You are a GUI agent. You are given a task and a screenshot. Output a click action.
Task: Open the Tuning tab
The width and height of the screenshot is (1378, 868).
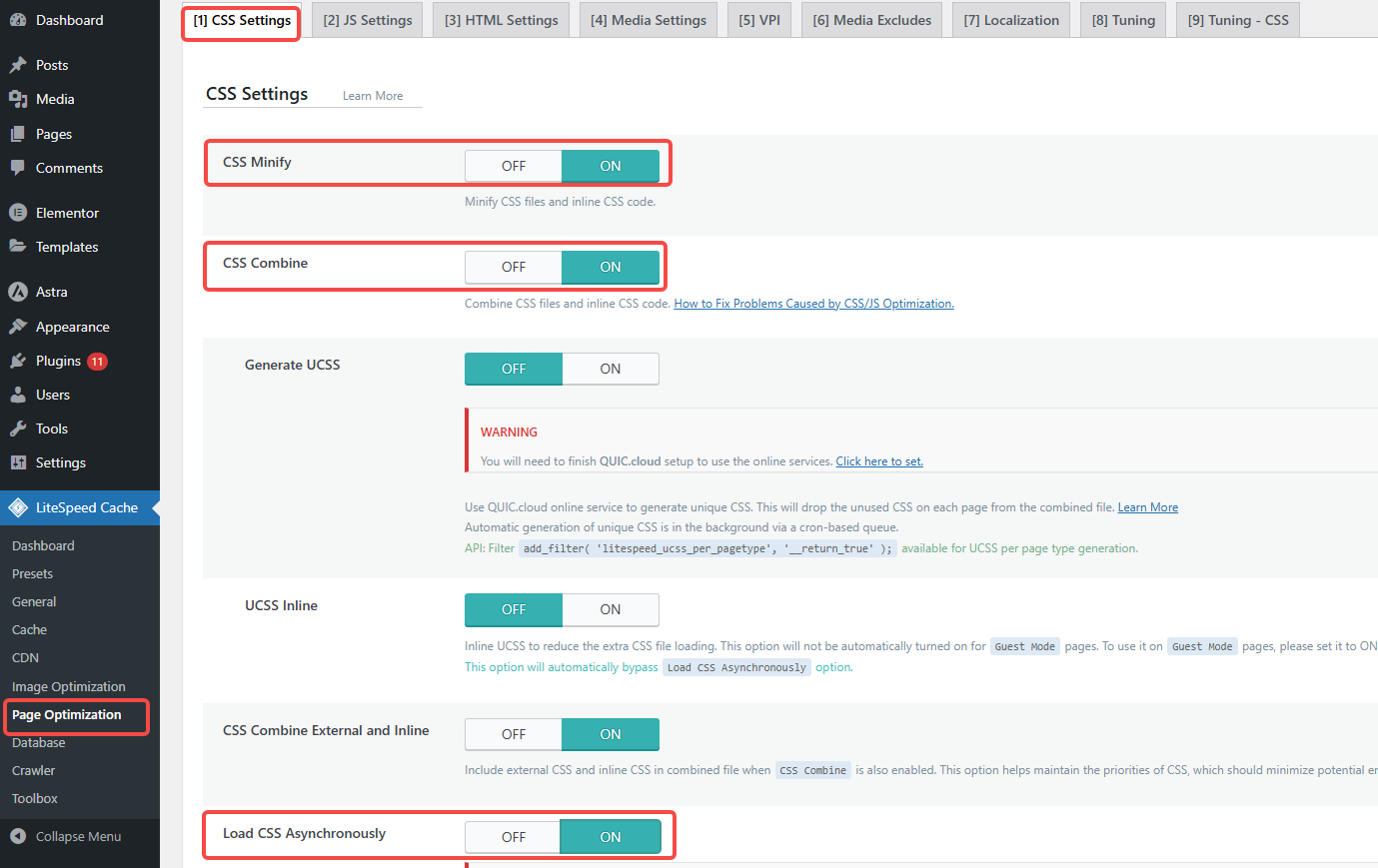click(1122, 19)
